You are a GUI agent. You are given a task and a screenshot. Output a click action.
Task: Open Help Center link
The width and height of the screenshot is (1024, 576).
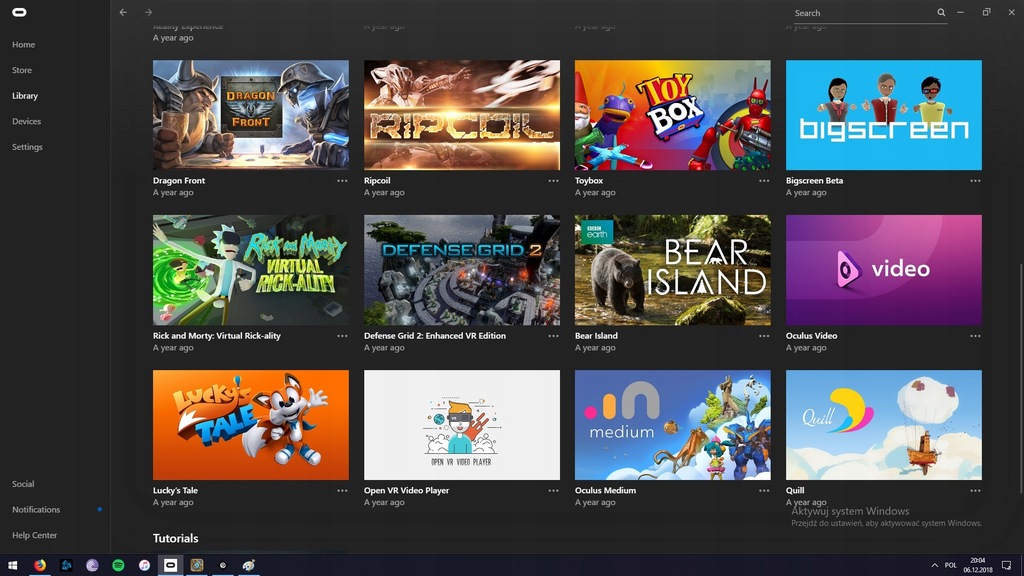click(35, 535)
